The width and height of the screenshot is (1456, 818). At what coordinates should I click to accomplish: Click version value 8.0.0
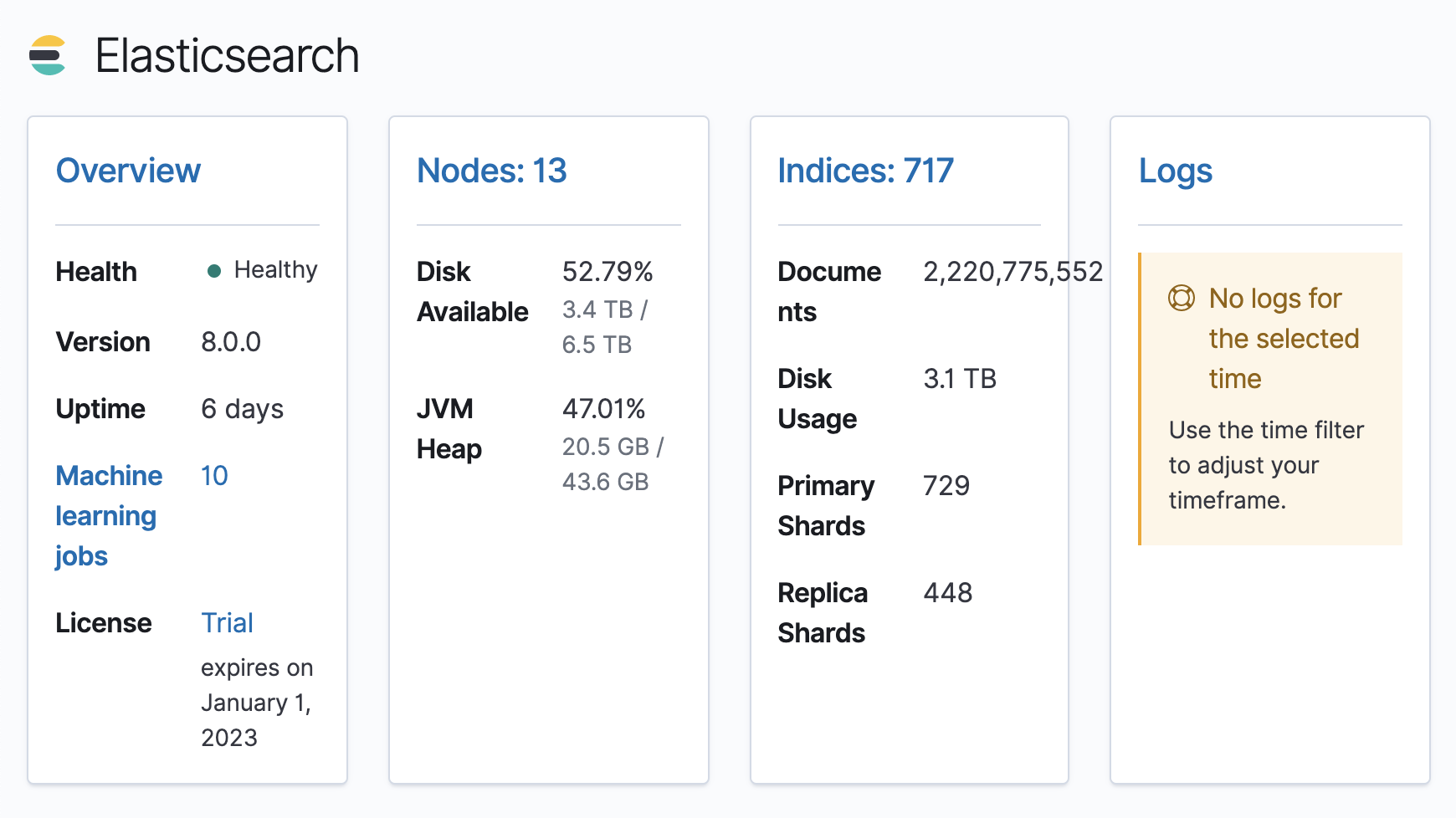[231, 341]
